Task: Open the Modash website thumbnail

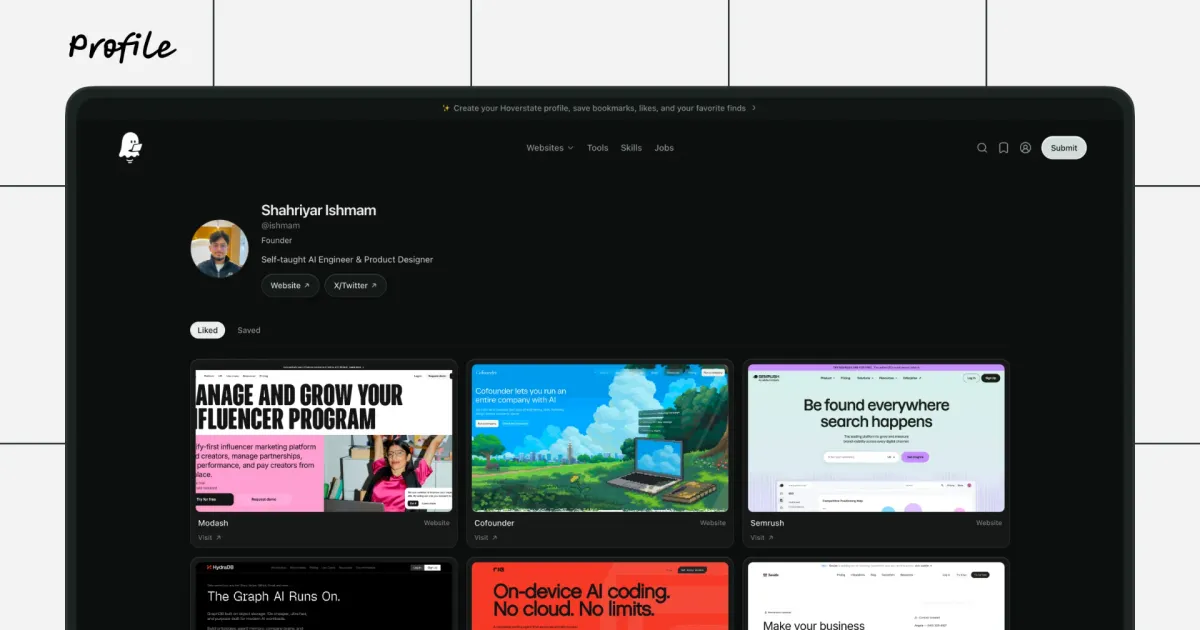Action: pyautogui.click(x=324, y=438)
